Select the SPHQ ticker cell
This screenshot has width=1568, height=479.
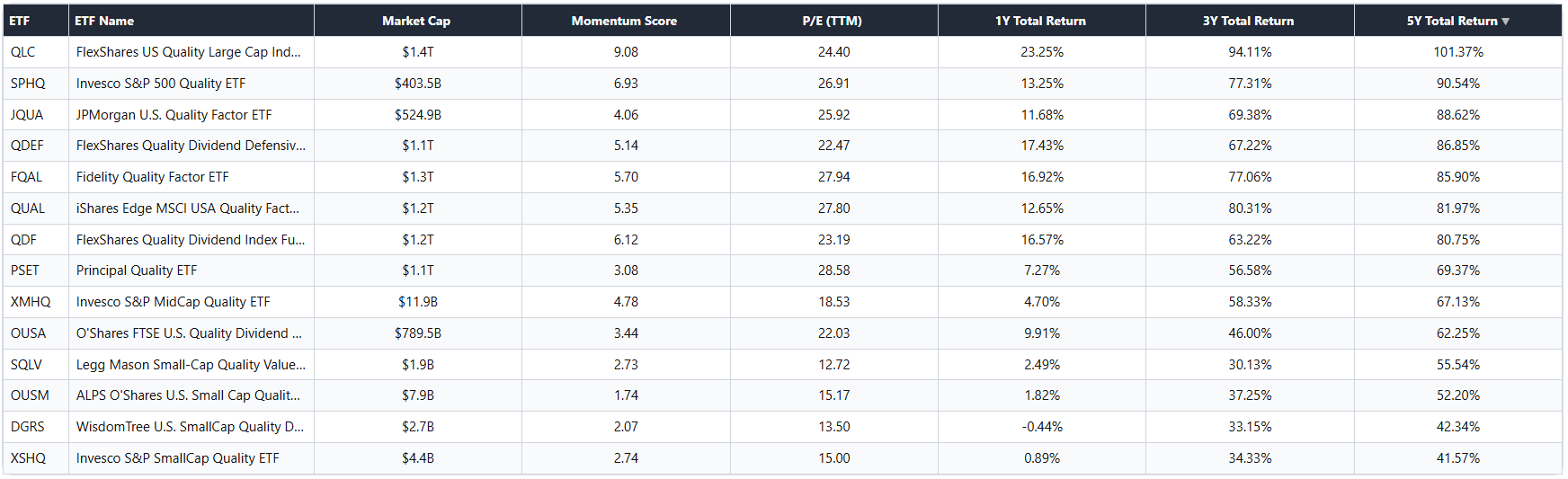[28, 84]
